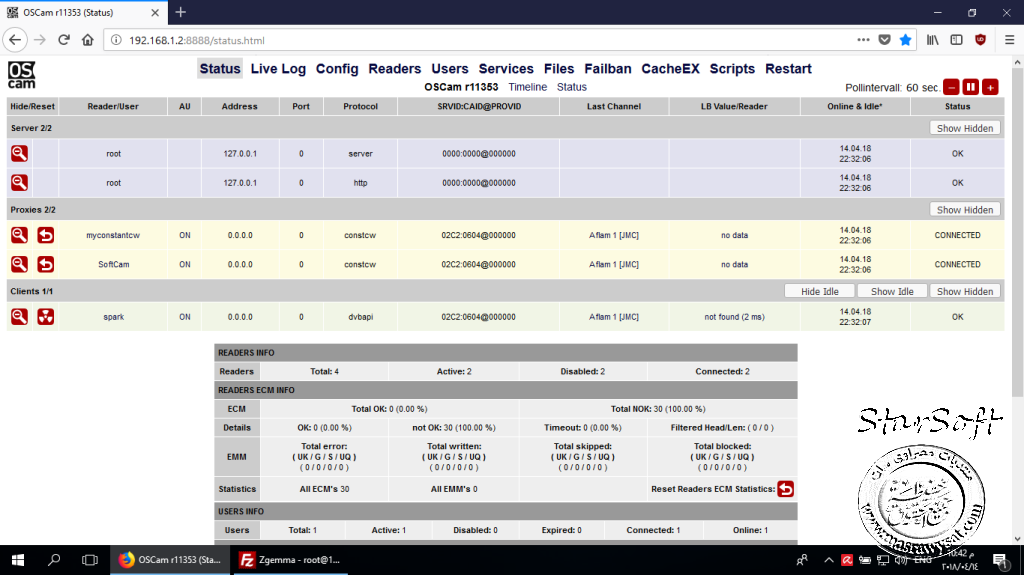Viewport: 1024px width, 575px height.
Task: Open the Status link under OSCam r11353
Action: [x=571, y=87]
